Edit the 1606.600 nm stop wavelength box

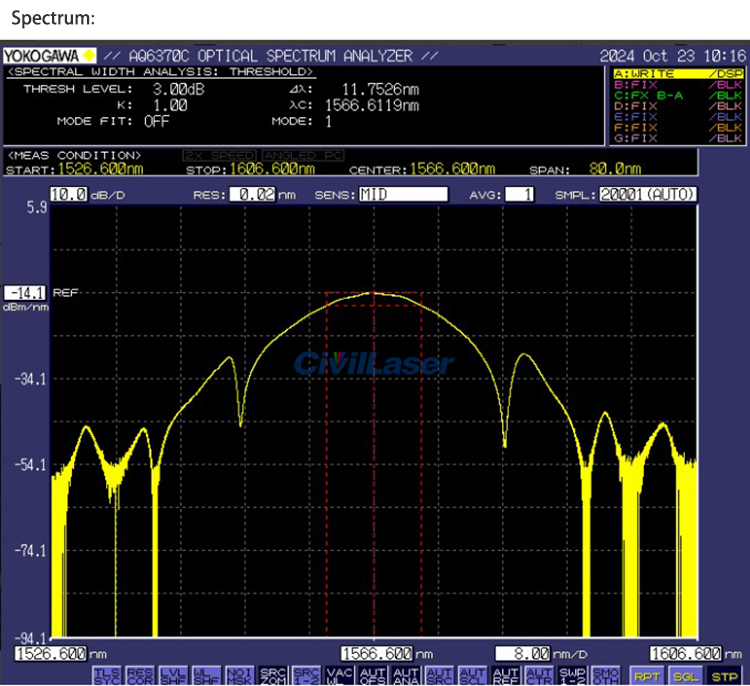[x=685, y=653]
